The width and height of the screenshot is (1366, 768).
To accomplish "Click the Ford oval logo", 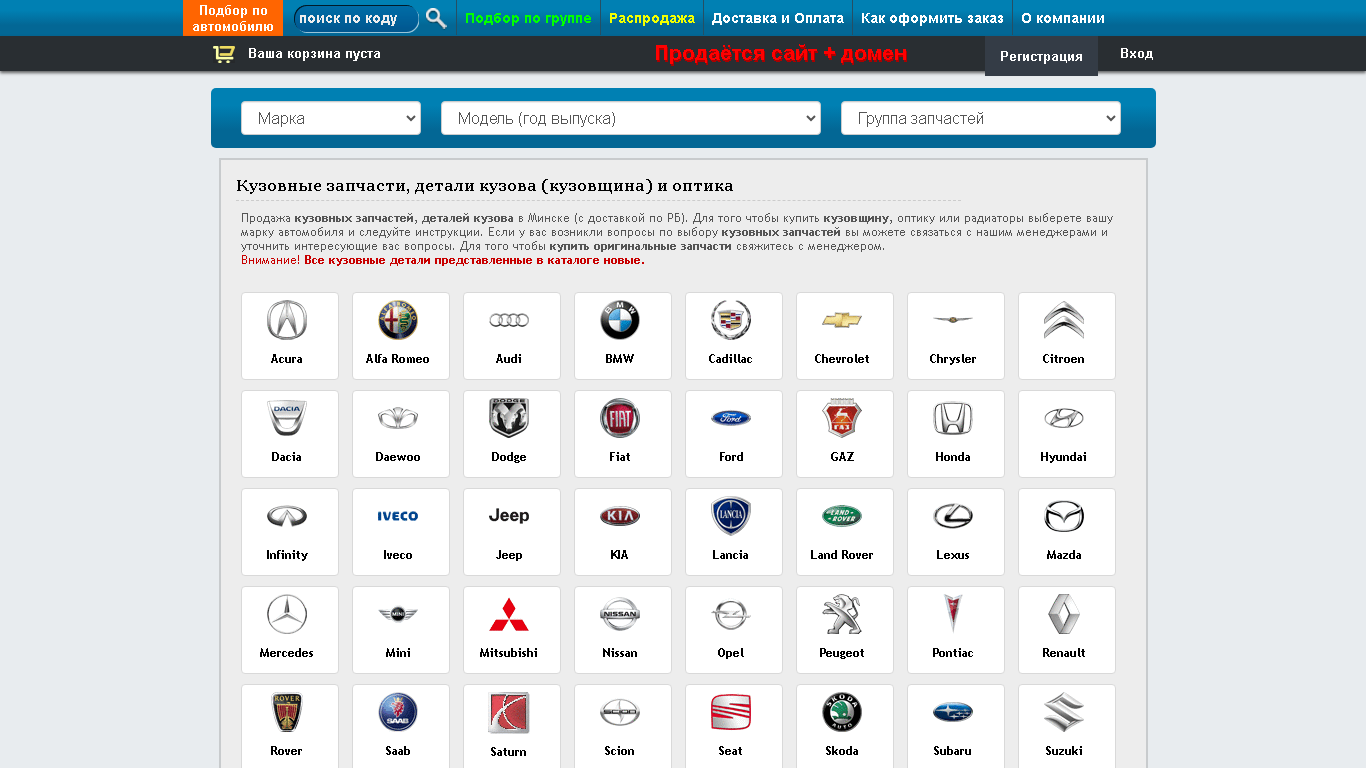I will coord(731,418).
